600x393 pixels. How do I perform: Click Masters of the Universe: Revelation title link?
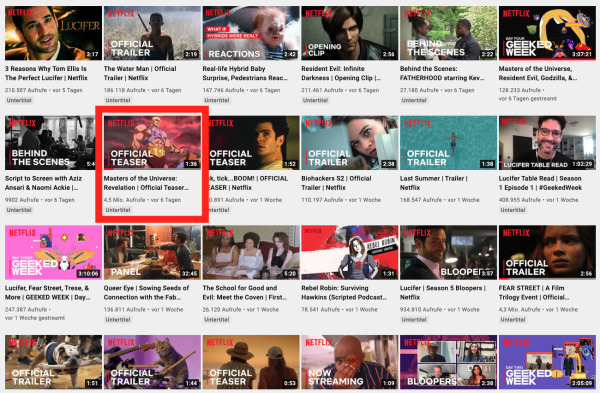click(146, 183)
